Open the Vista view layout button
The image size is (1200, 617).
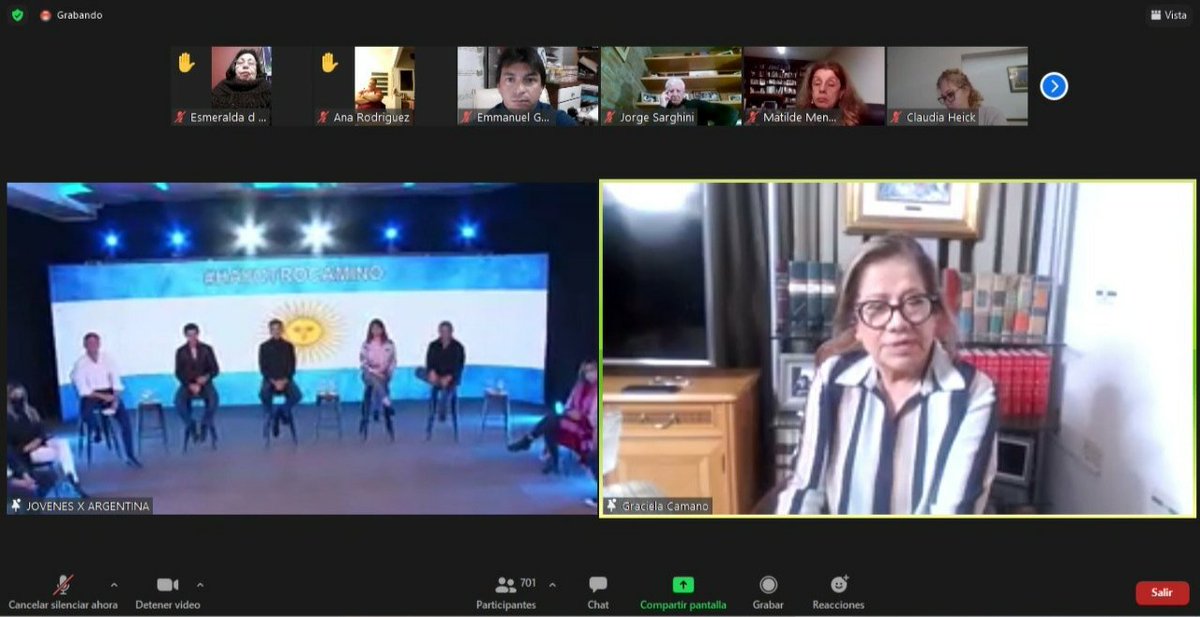tap(1169, 15)
